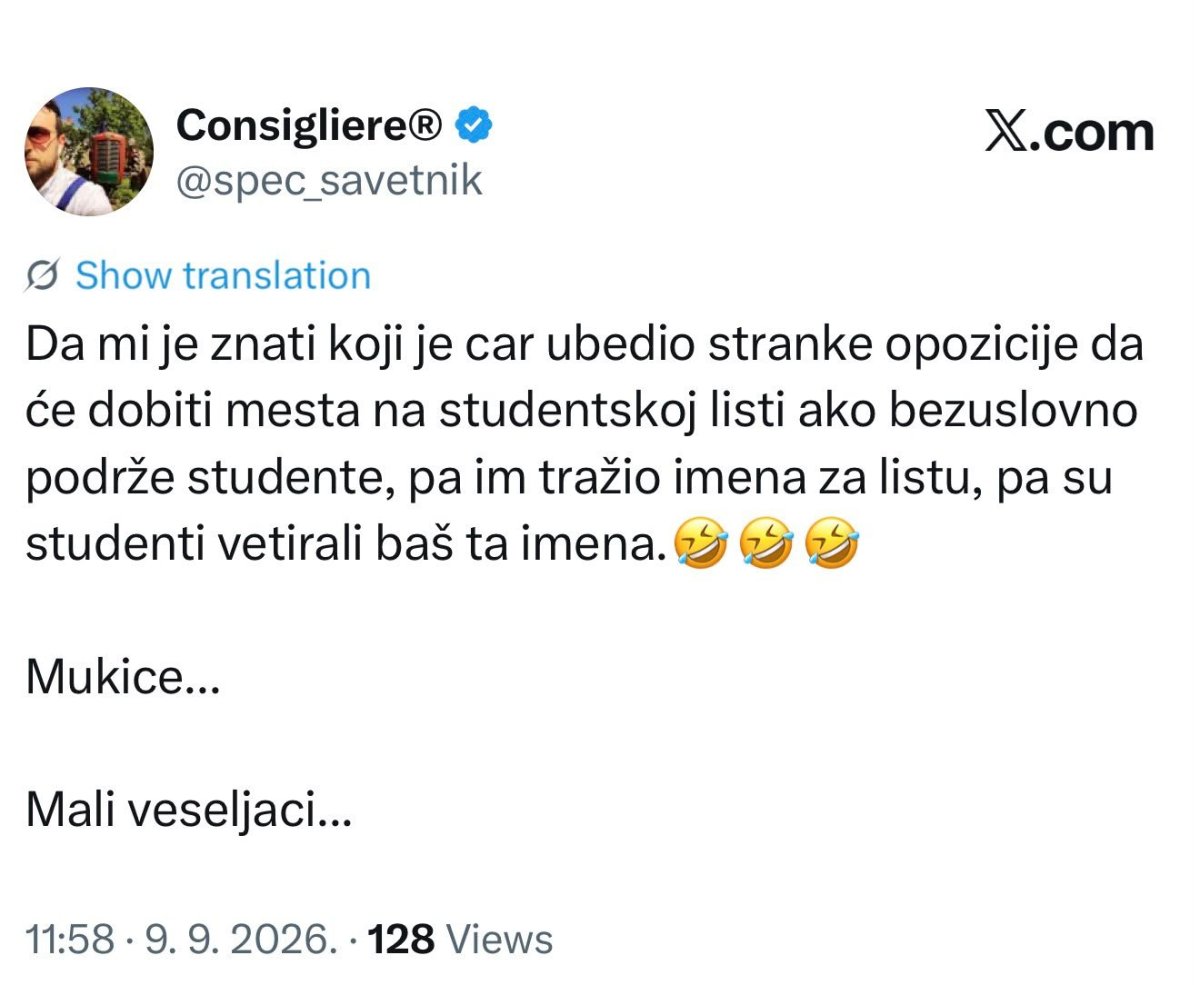This screenshot has height=985, width=1200.
Task: Open the 128 Views count
Action: coord(461,940)
